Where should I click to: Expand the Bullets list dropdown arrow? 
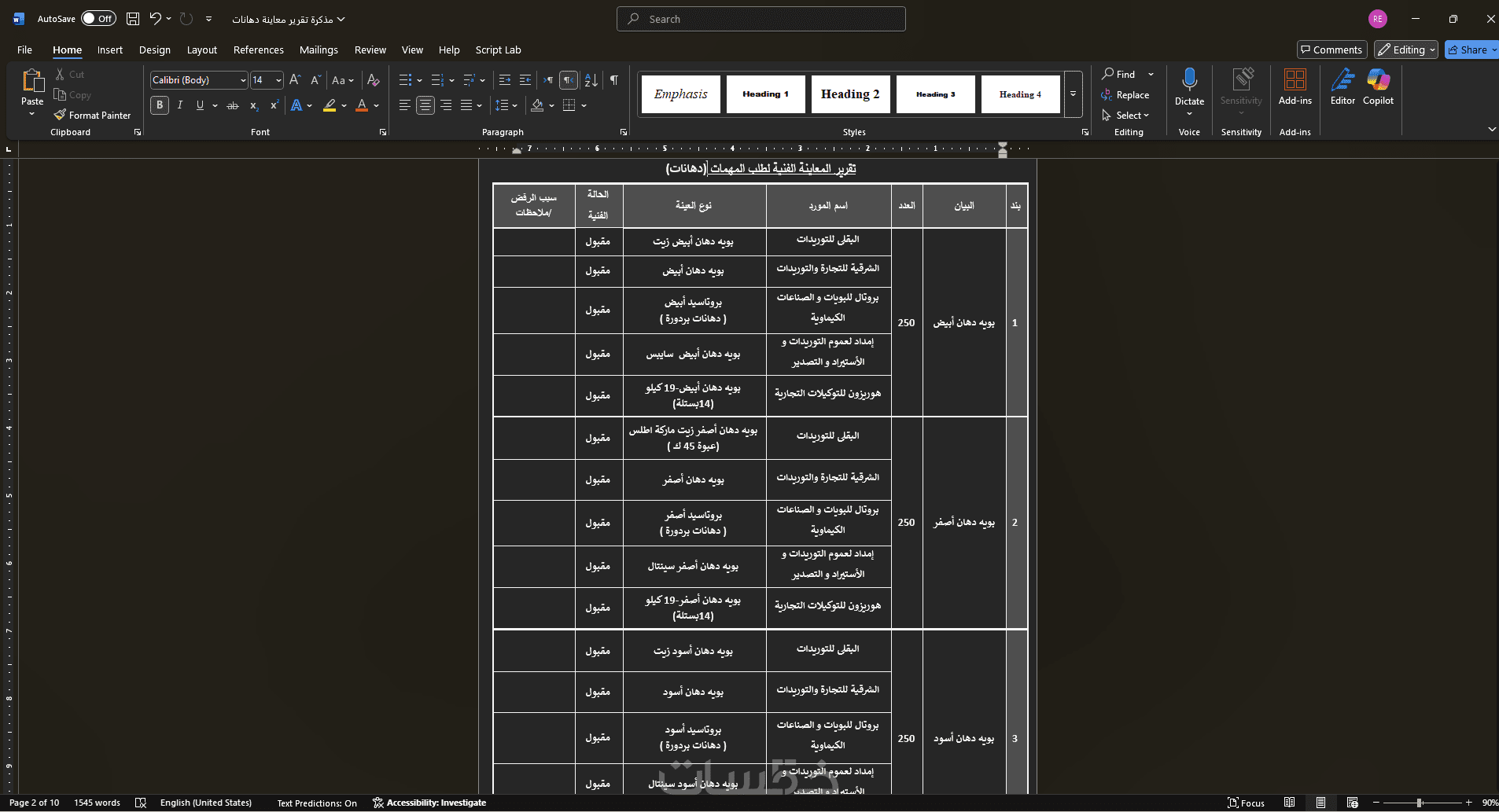(419, 80)
